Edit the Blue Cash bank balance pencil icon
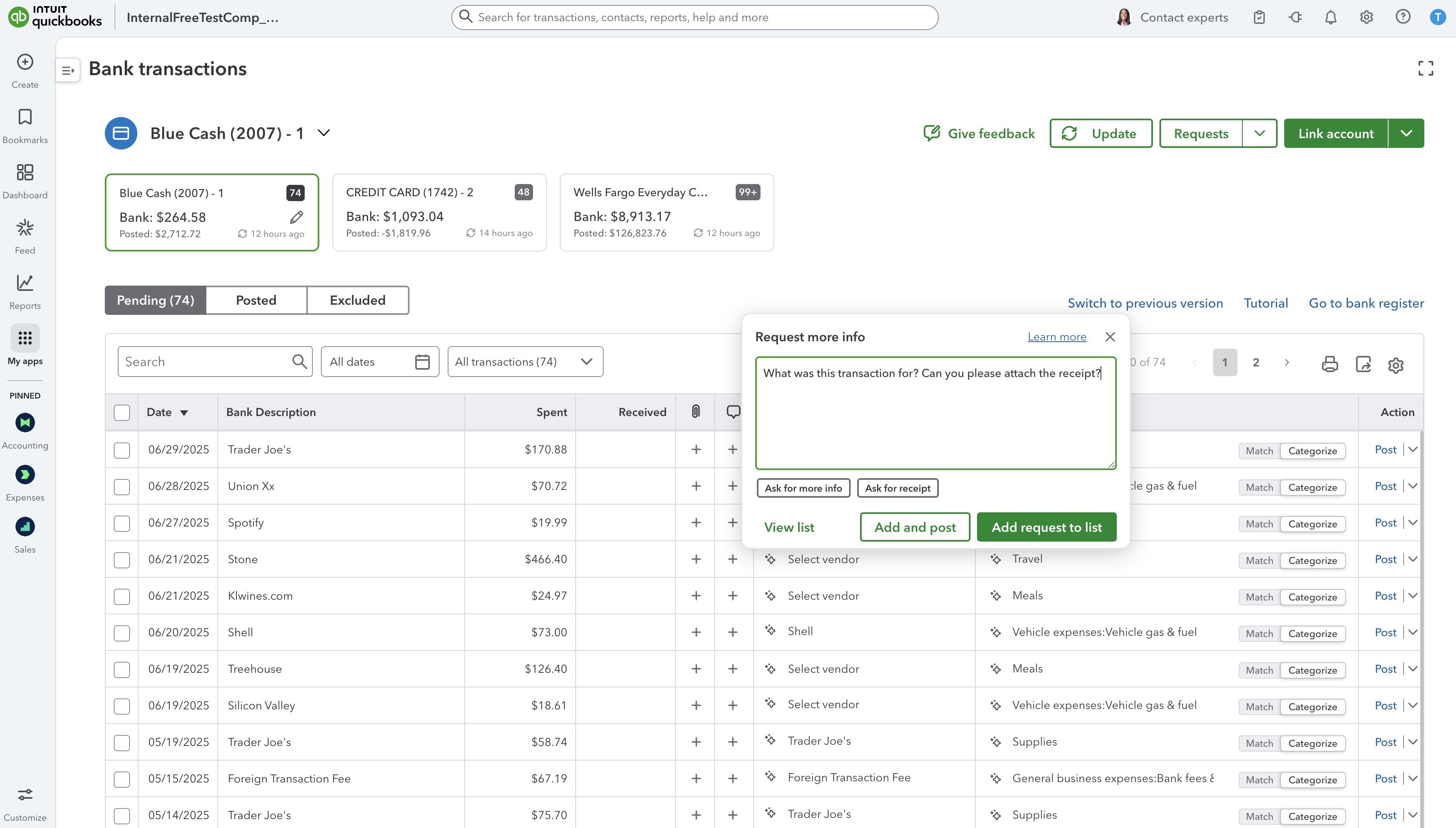The image size is (1456, 828). point(297,217)
